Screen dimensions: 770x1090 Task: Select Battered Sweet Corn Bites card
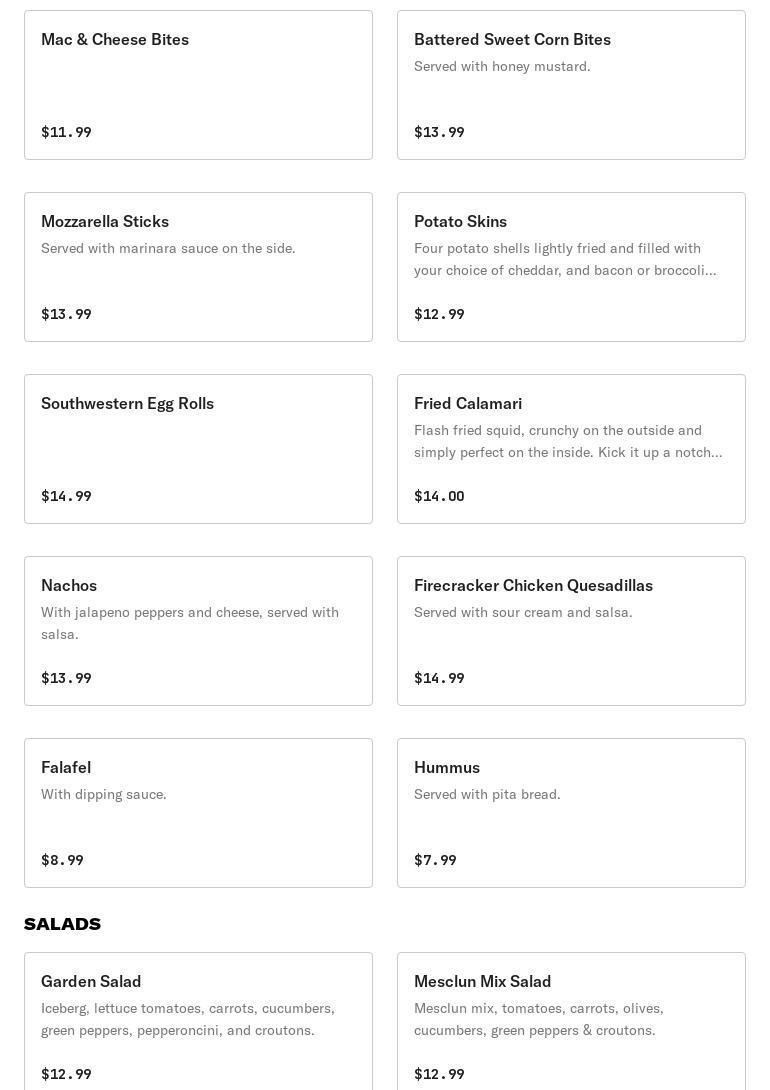571,85
